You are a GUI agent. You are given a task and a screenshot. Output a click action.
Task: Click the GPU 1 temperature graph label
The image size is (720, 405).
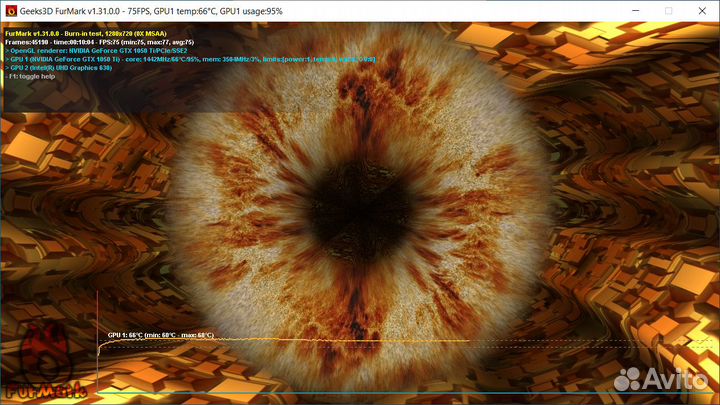coord(160,335)
